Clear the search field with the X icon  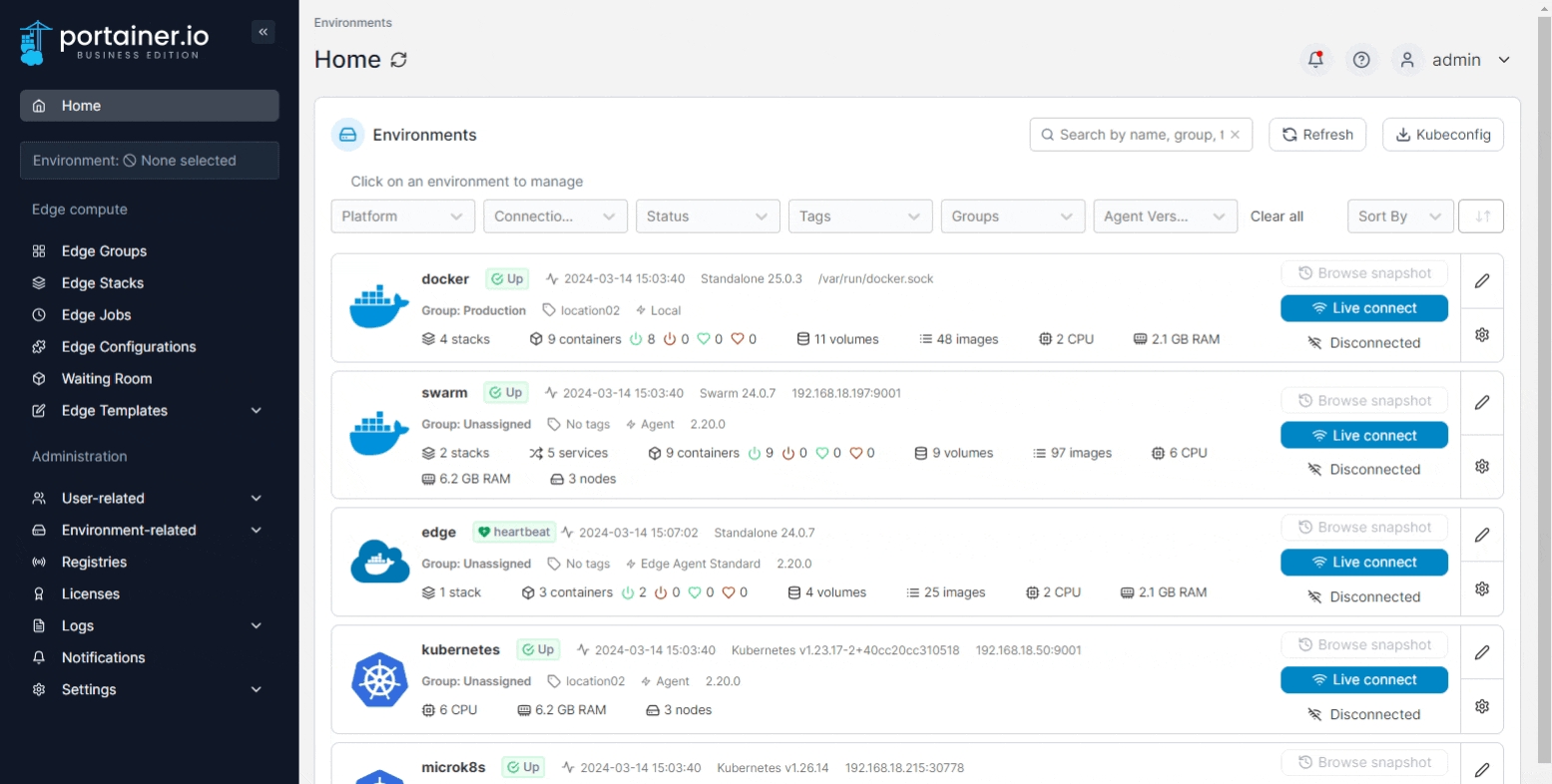(x=1235, y=135)
